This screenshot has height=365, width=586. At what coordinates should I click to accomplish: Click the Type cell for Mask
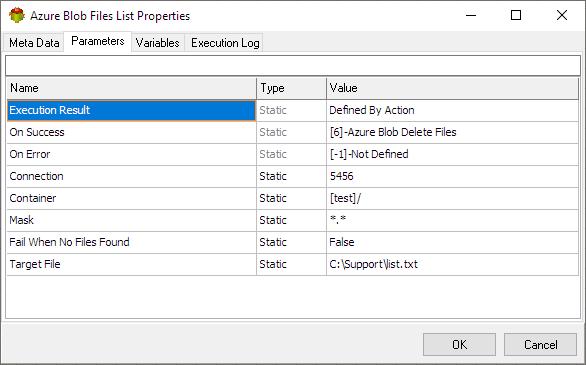pos(292,220)
